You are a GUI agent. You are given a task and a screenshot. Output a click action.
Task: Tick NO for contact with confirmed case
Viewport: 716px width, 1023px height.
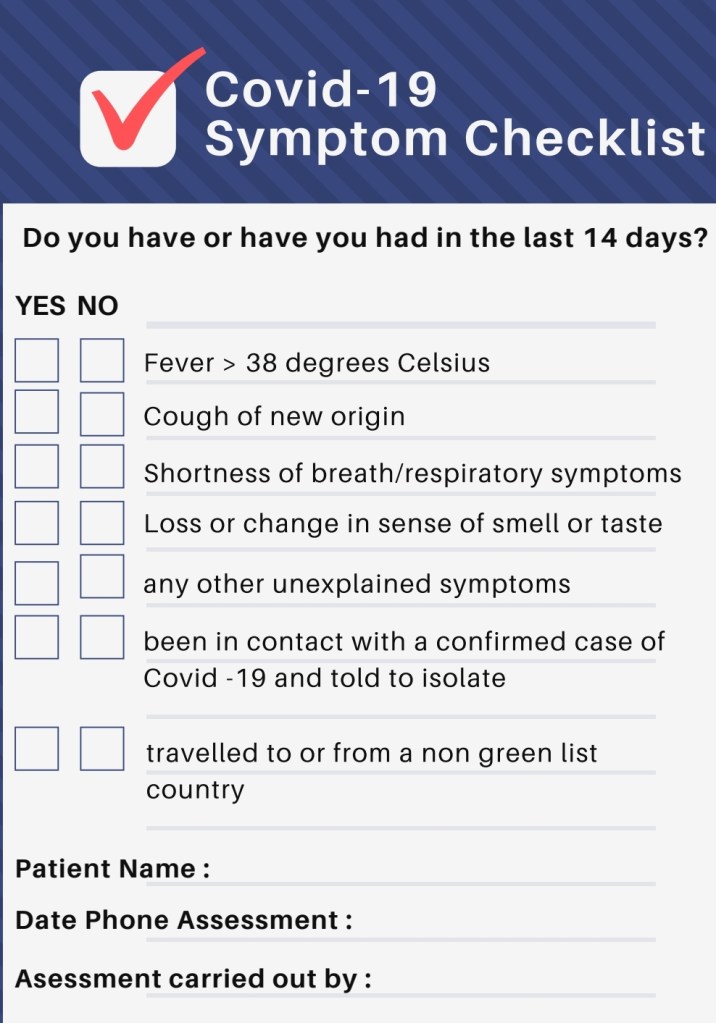(x=102, y=637)
